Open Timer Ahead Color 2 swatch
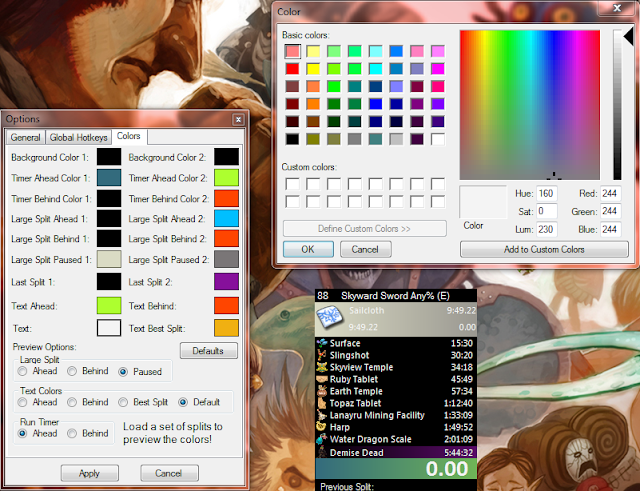The height and width of the screenshot is (491, 640). pyautogui.click(x=227, y=178)
